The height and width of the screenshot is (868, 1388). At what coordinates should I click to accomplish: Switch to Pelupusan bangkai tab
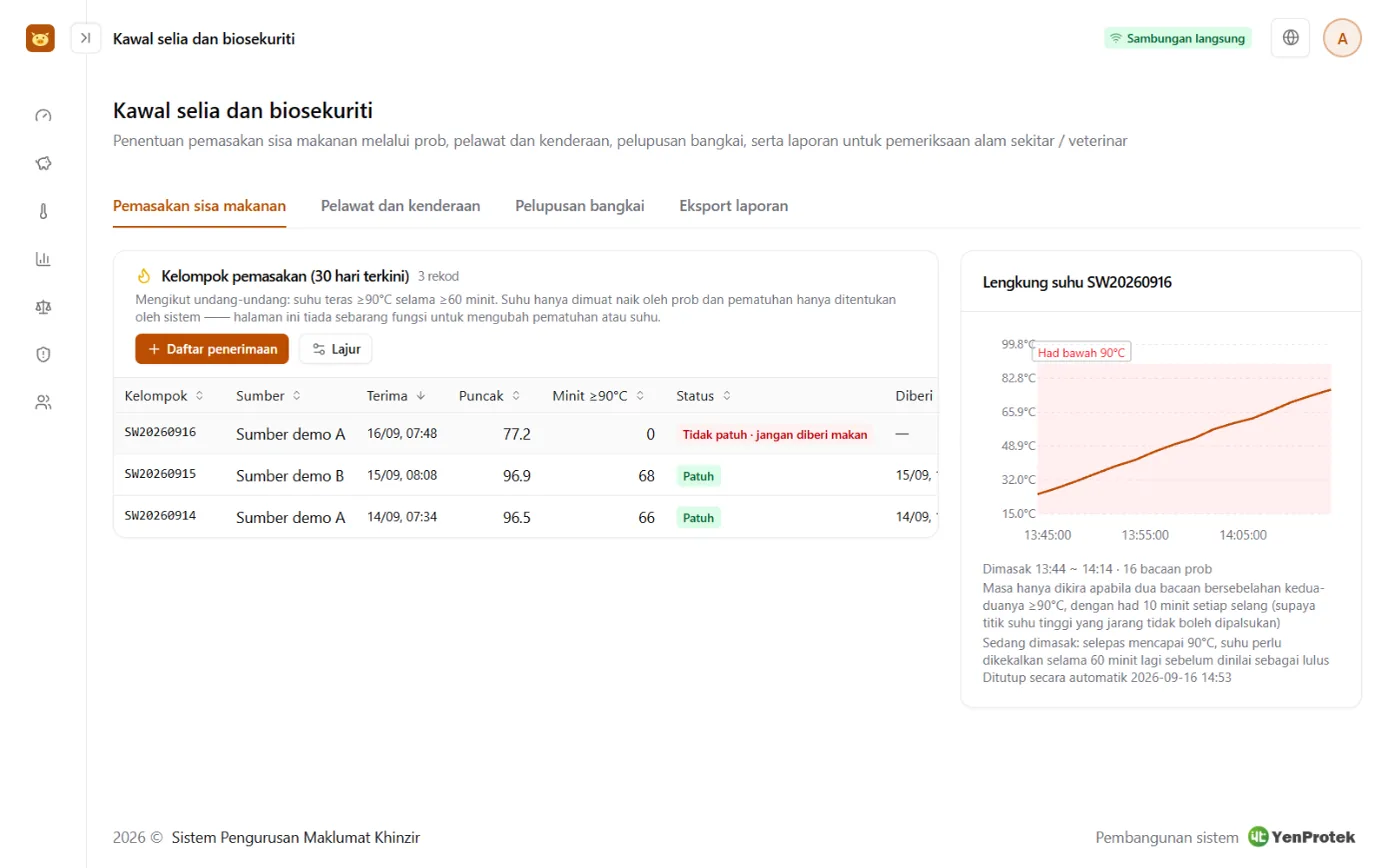click(580, 206)
